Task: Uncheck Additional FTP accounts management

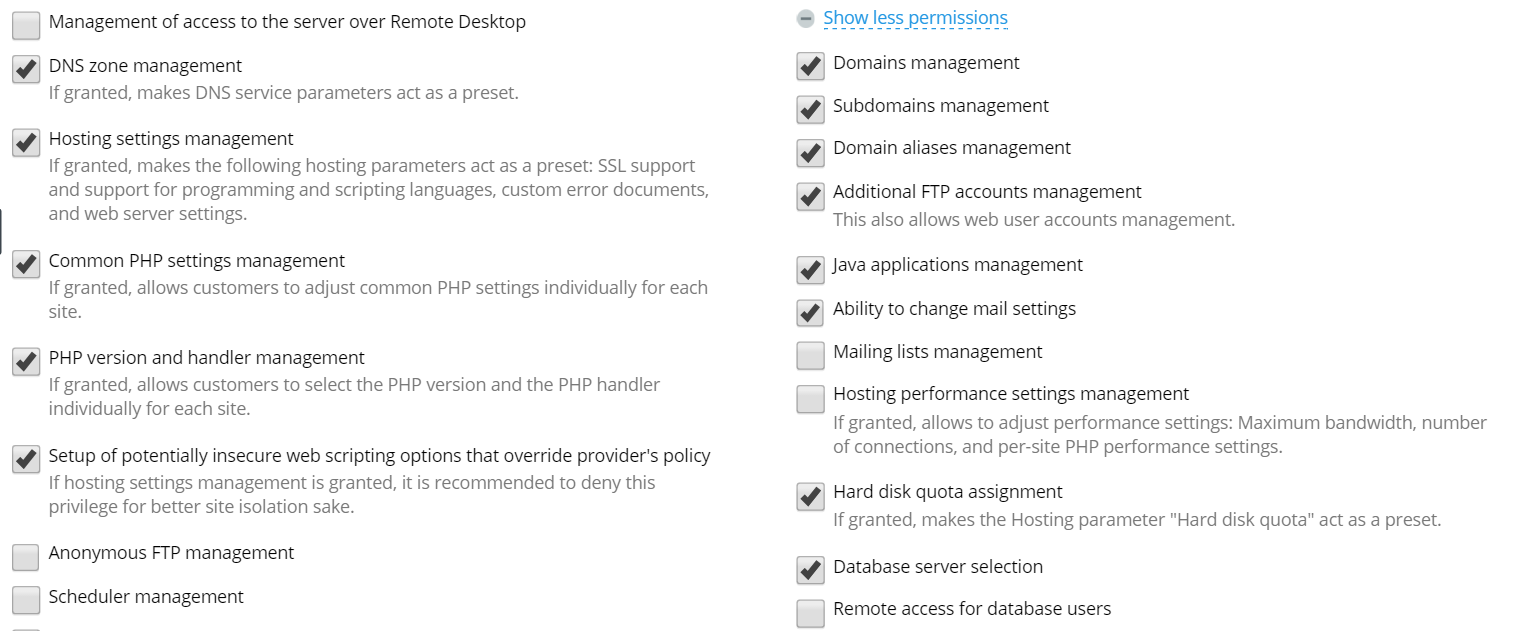Action: [810, 195]
